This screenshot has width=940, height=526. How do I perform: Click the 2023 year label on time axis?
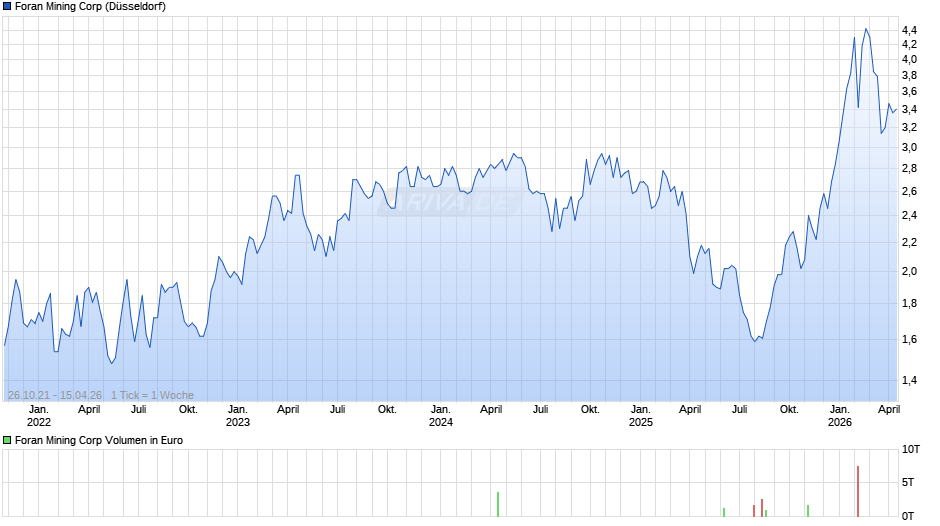(237, 422)
